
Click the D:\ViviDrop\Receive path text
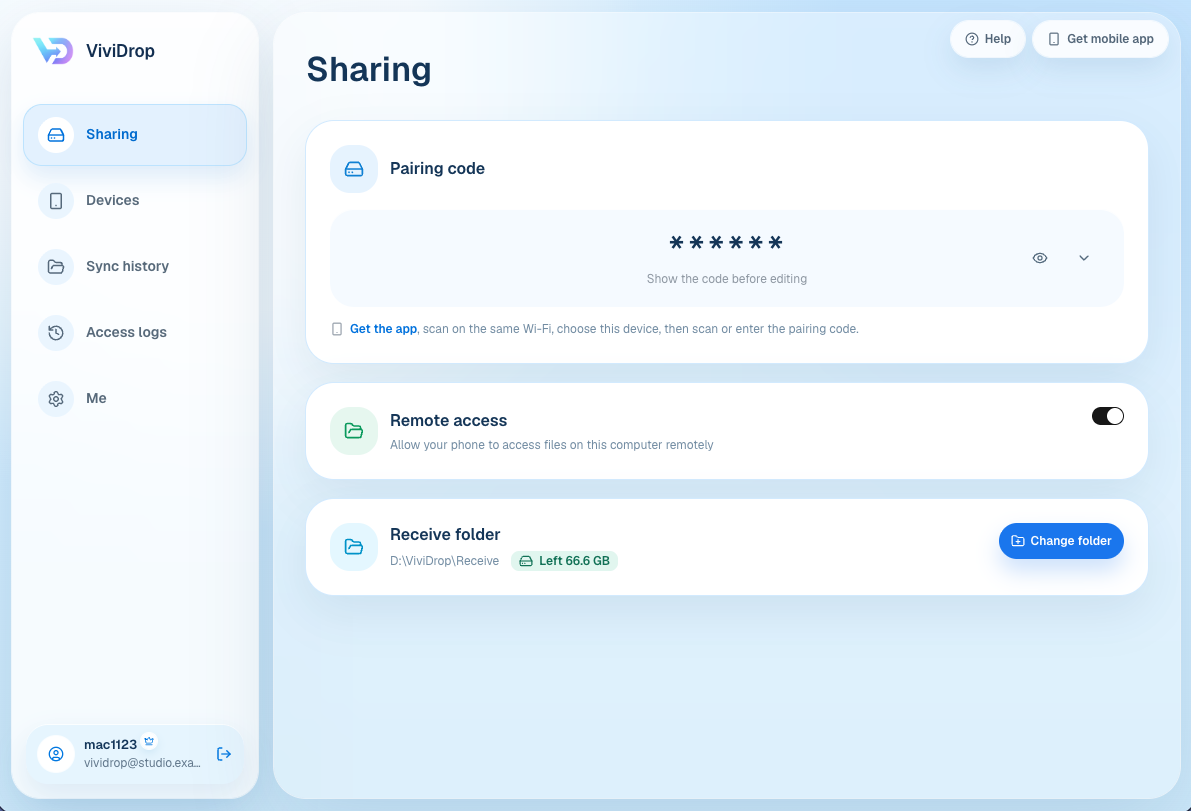[444, 561]
